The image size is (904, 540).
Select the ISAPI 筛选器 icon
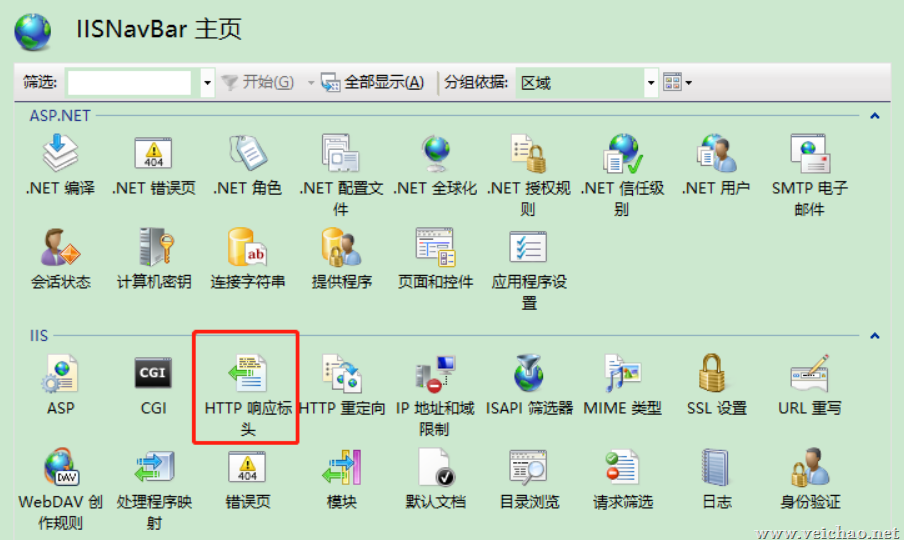[529, 373]
